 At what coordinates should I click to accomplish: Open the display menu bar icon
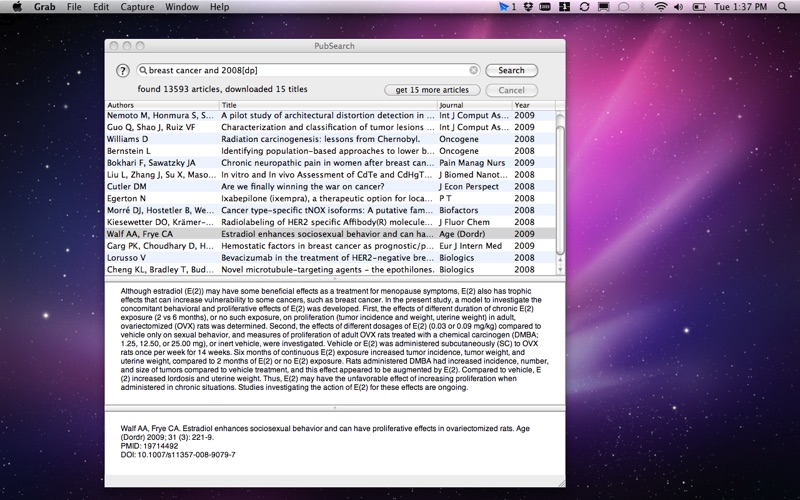[x=604, y=7]
